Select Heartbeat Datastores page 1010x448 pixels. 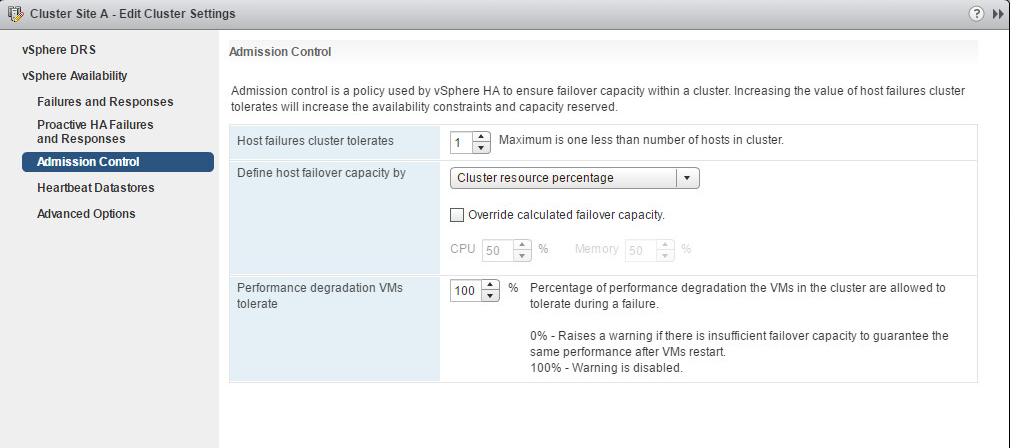(95, 187)
